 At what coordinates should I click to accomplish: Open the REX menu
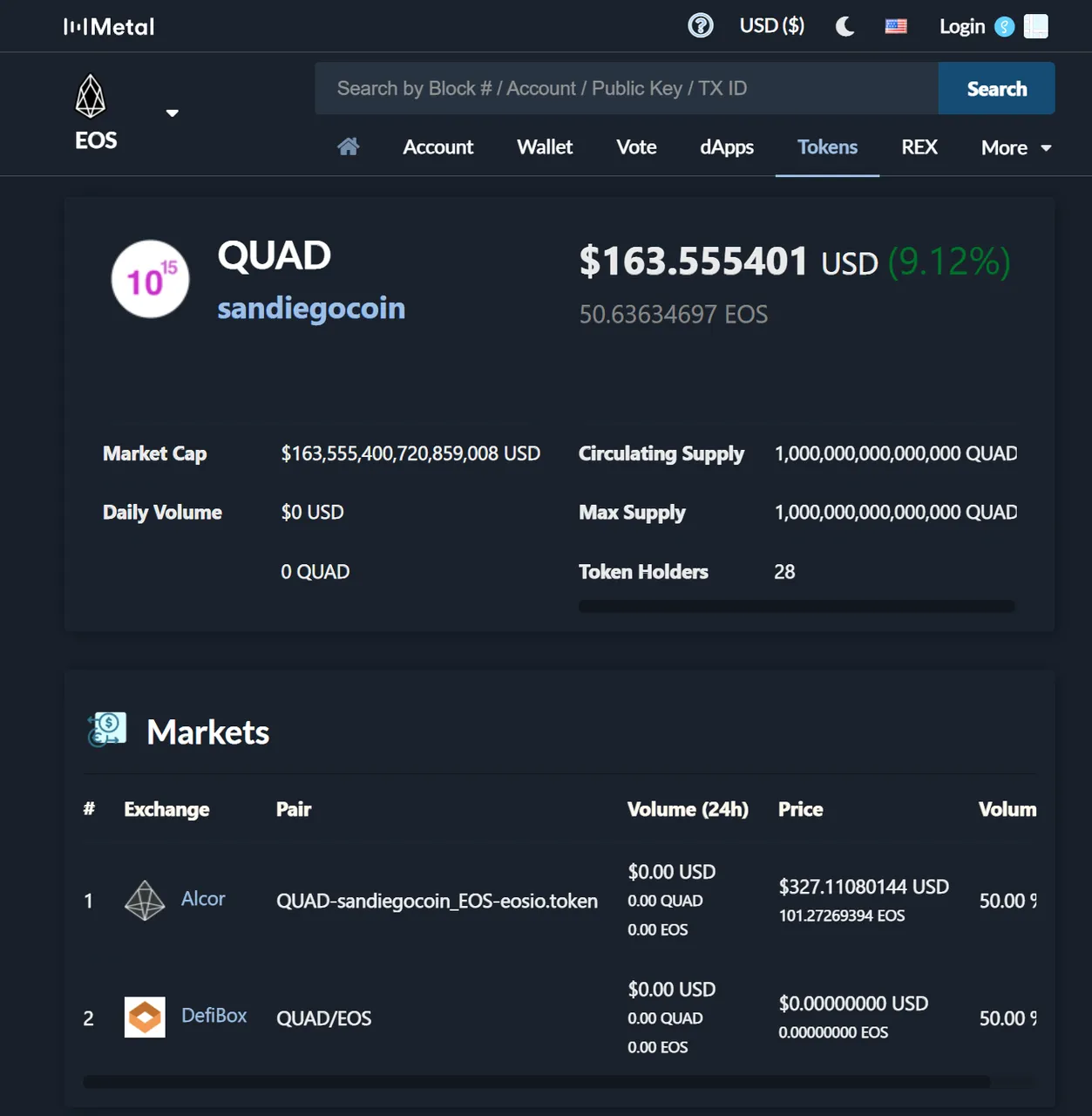tap(919, 147)
